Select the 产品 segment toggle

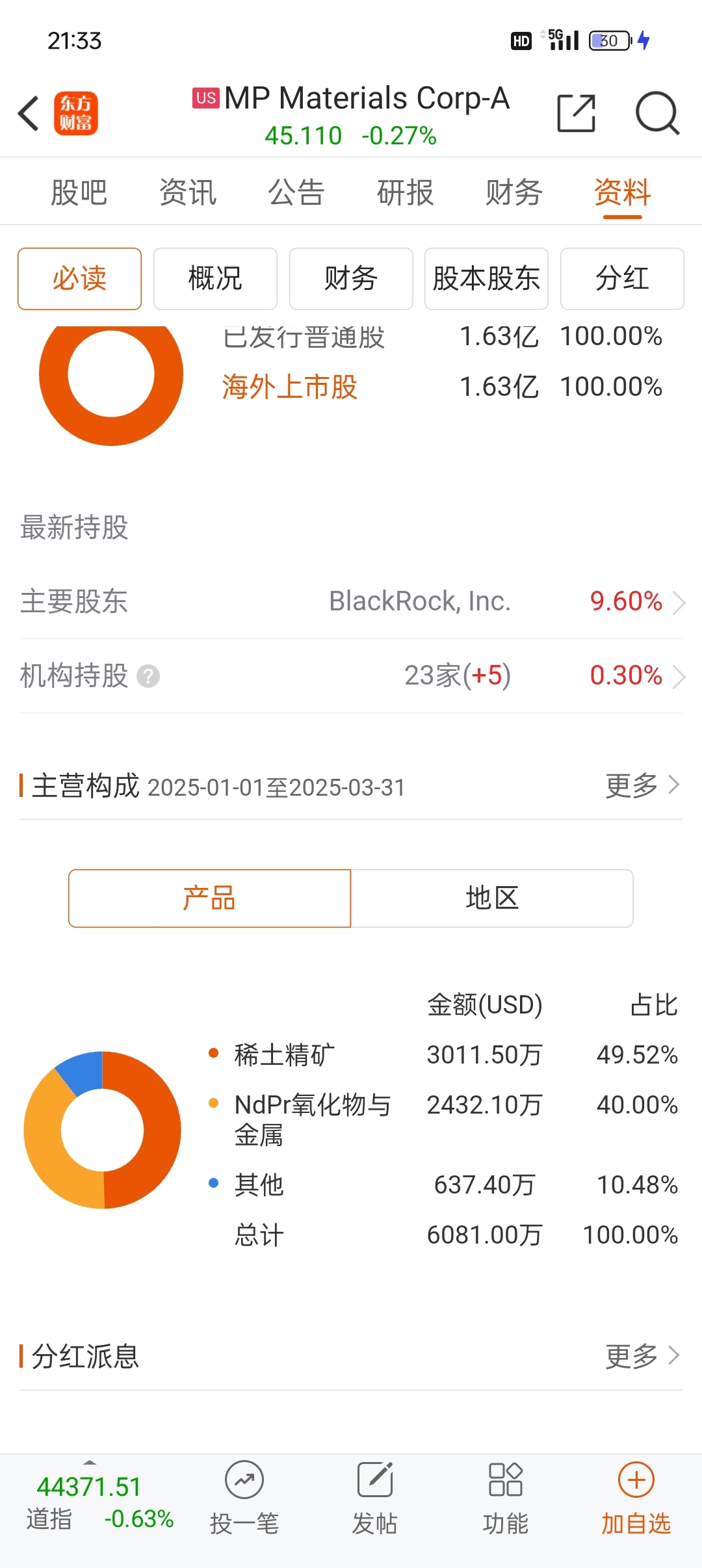click(x=209, y=898)
